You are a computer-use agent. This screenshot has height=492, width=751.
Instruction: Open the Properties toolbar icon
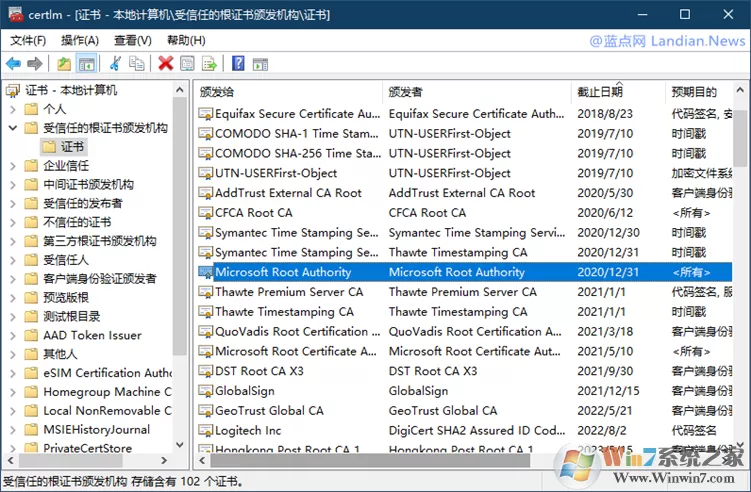[187, 63]
